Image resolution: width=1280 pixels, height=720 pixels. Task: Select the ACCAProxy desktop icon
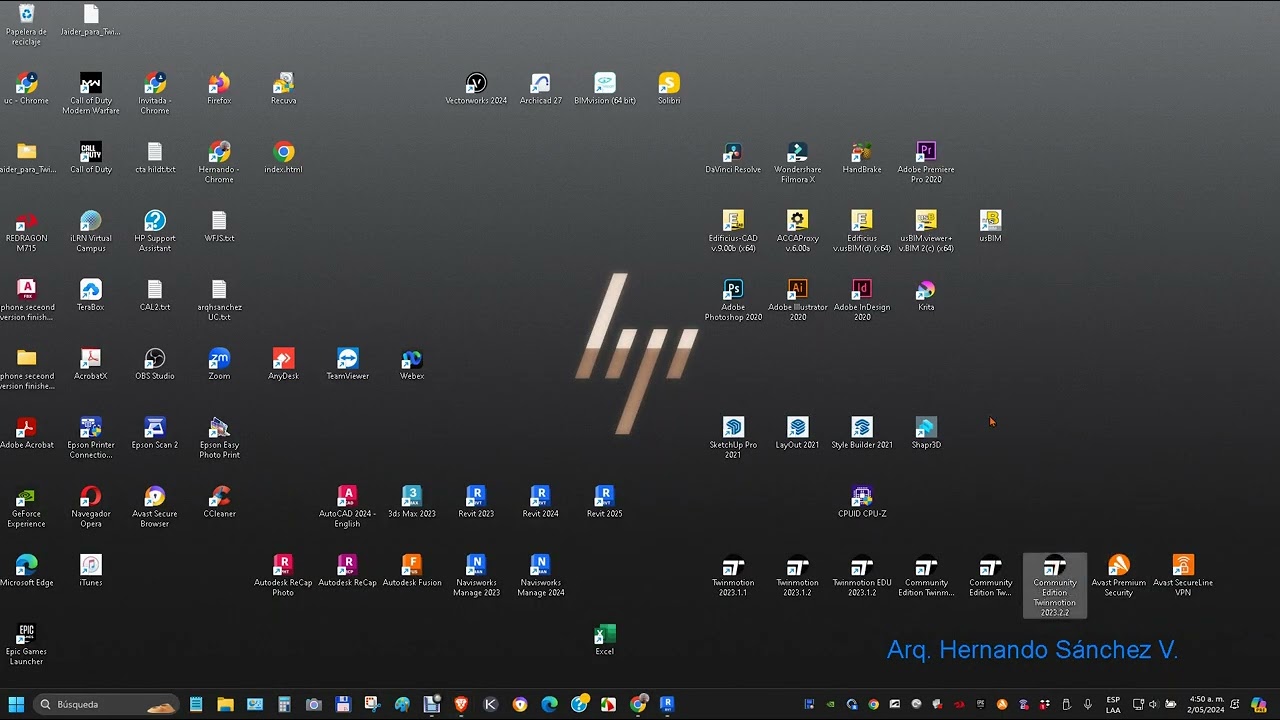pos(797,231)
